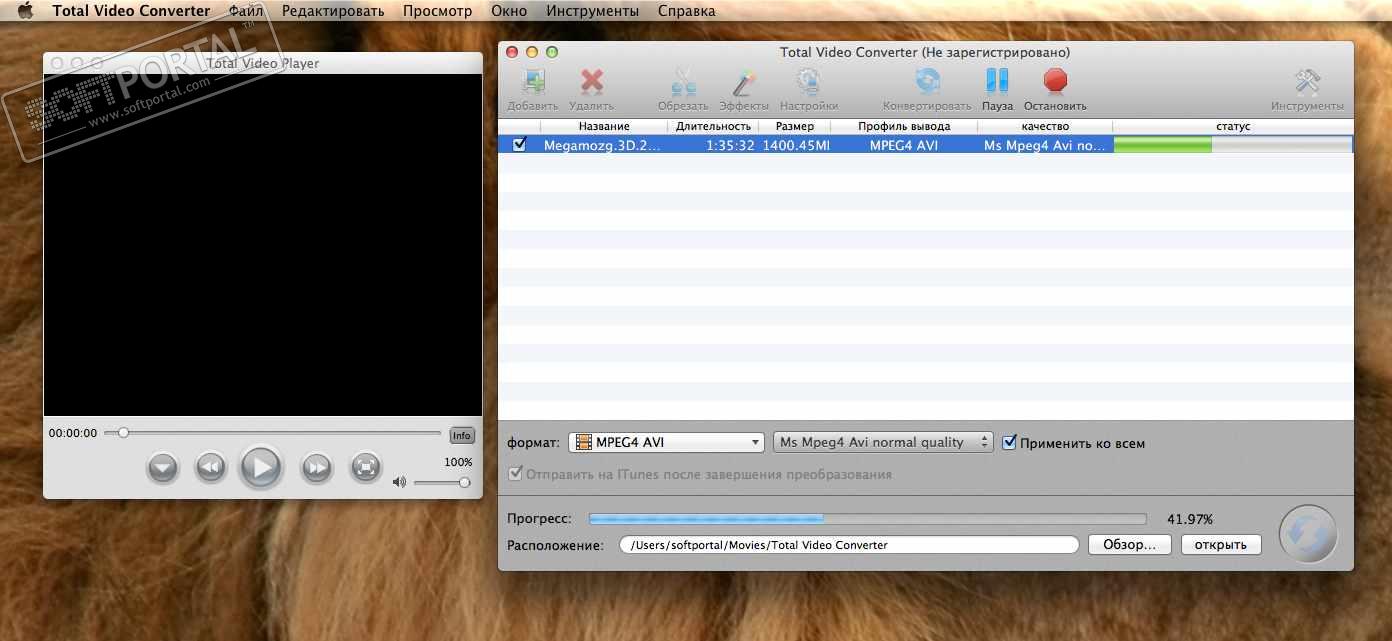
Task: Open the Окно menu
Action: click(509, 11)
